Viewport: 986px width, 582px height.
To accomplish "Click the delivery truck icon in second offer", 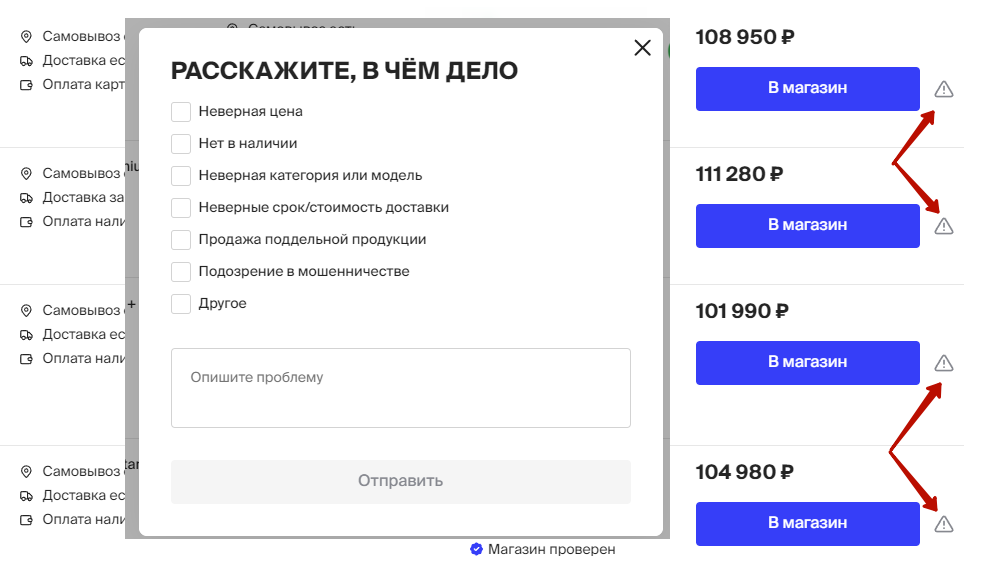I will tap(26, 198).
